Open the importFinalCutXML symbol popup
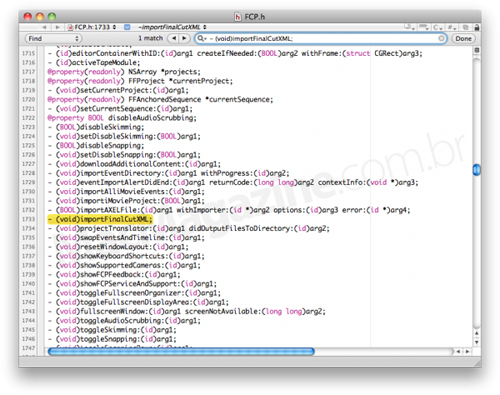This screenshot has width=500, height=395. (x=170, y=27)
